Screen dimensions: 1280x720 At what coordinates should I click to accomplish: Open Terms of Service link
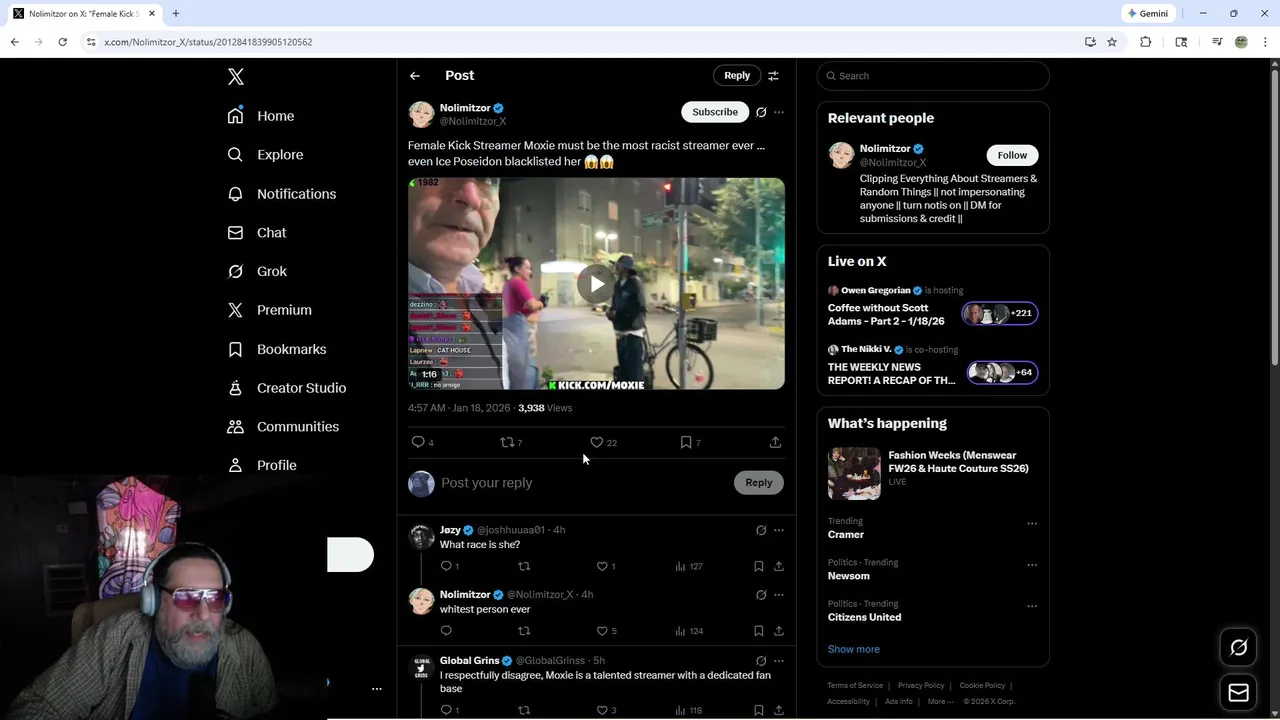pyautogui.click(x=855, y=686)
